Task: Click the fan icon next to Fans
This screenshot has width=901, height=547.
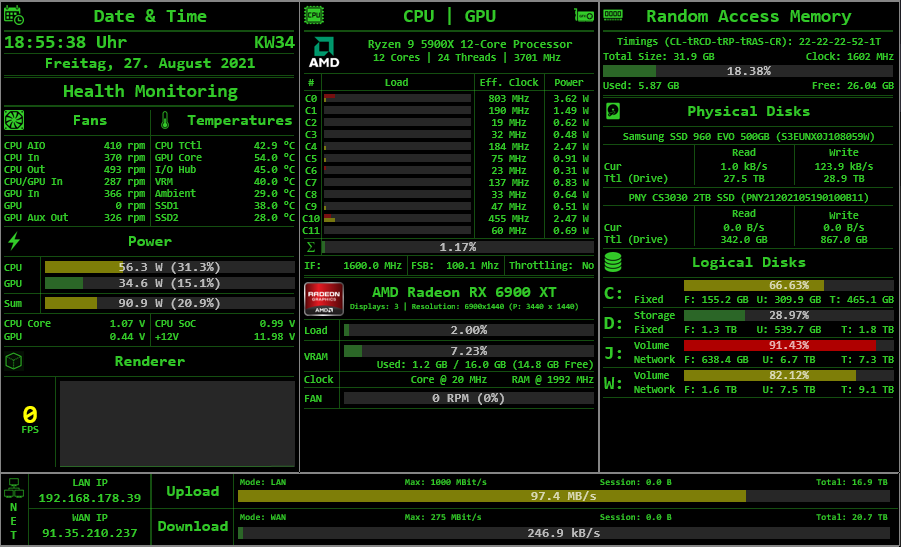Action: coord(14,120)
